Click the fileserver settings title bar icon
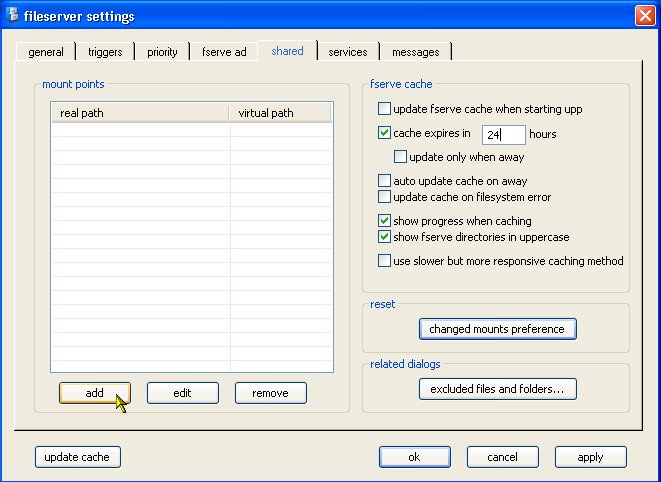Screen dimensions: 661x482 [x=14, y=16]
